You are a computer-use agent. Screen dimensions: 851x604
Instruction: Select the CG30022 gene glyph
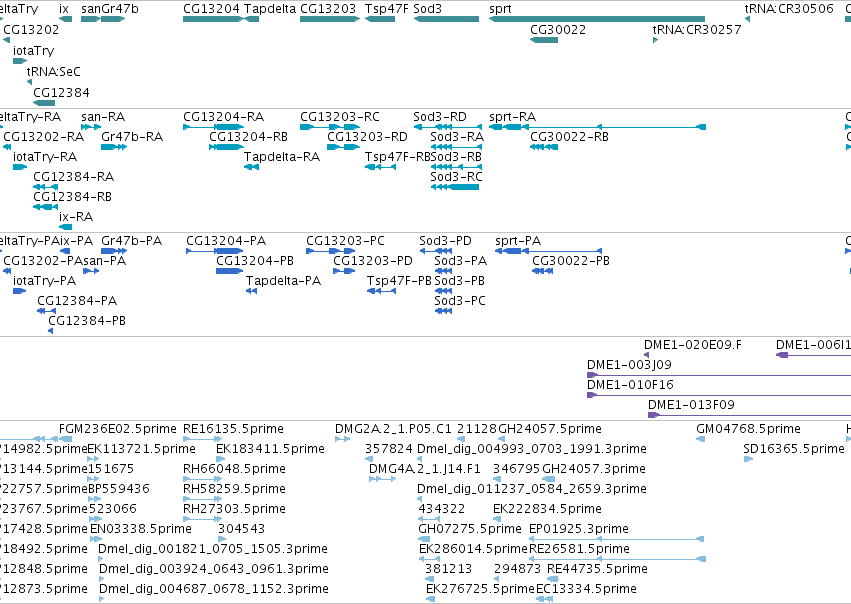tap(544, 40)
